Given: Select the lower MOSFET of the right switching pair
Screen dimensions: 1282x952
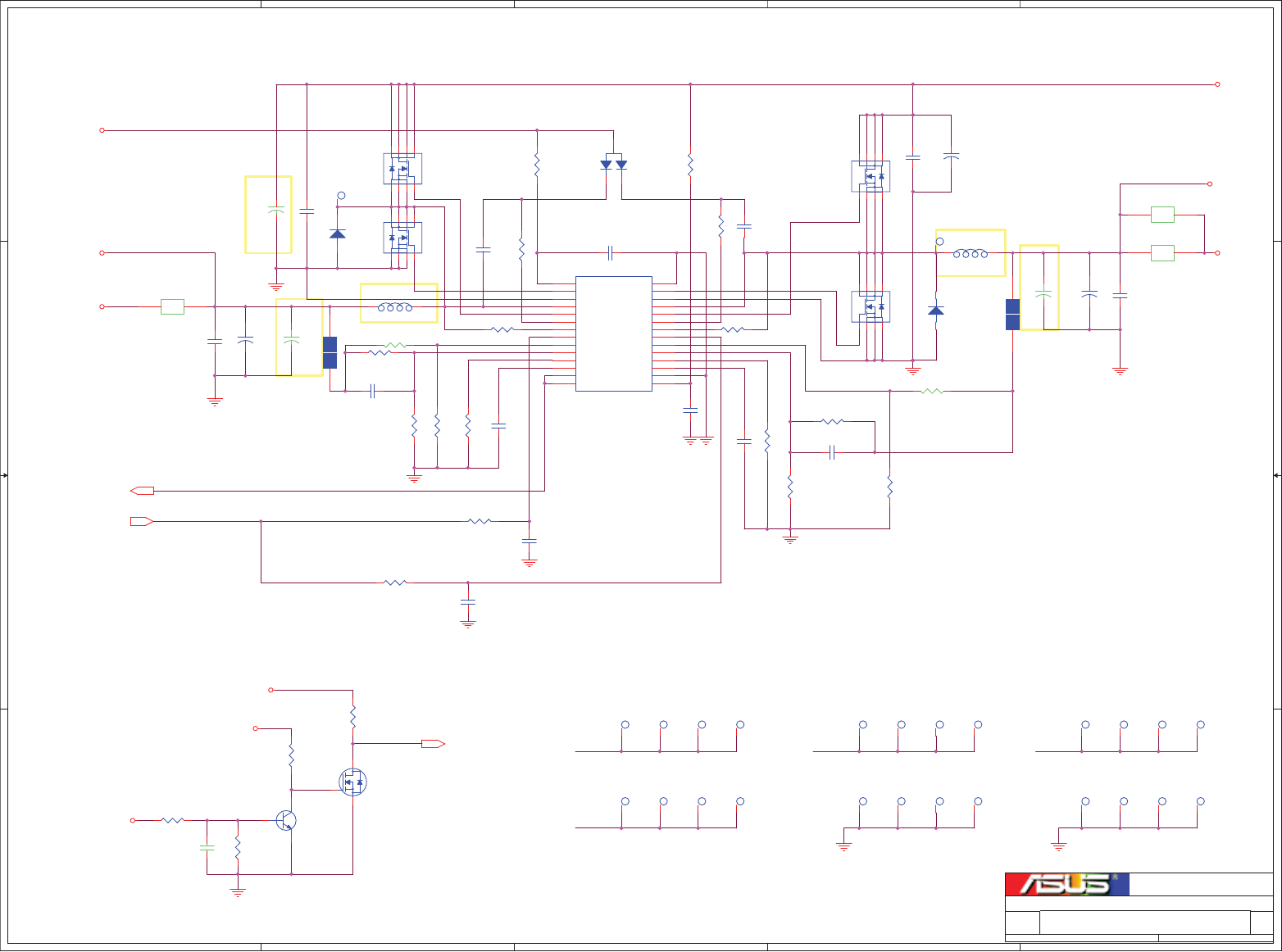Looking at the screenshot, I should pos(871,307).
